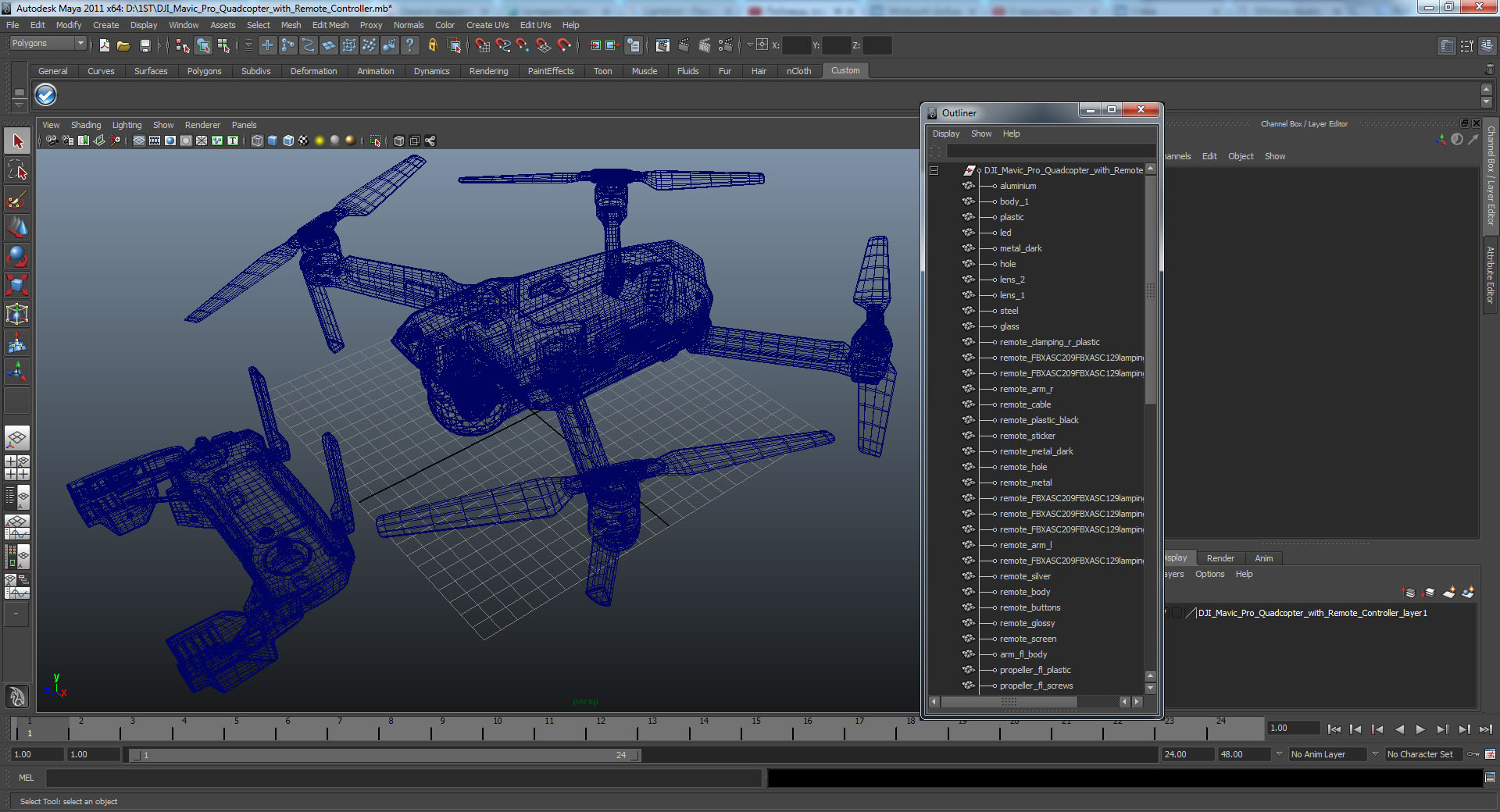This screenshot has width=1500, height=812.
Task: Create a new empty display layer
Action: click(1448, 593)
